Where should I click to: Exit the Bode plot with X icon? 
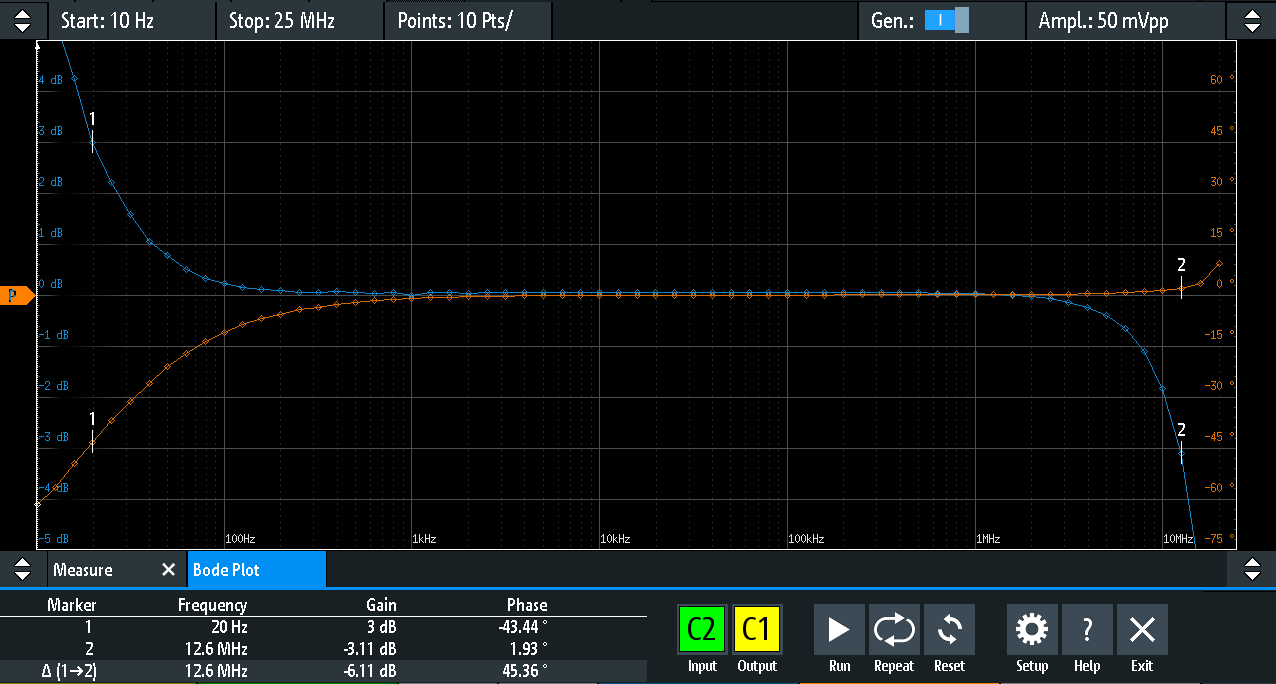[x=1142, y=629]
